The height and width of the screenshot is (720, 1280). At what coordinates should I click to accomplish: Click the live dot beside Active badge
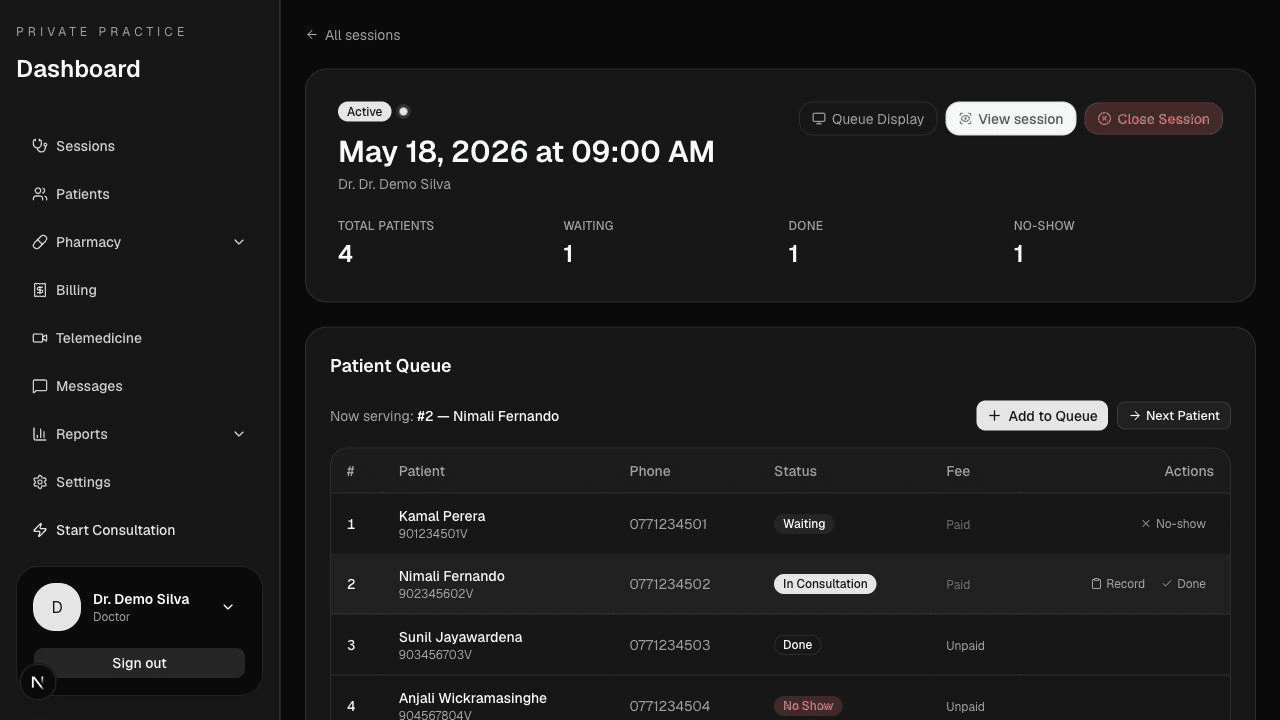click(x=404, y=112)
